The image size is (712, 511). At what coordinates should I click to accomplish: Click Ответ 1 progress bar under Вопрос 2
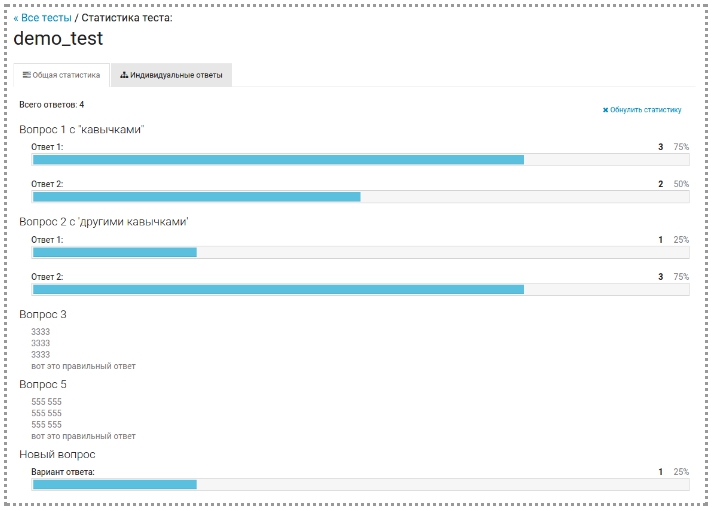360,252
